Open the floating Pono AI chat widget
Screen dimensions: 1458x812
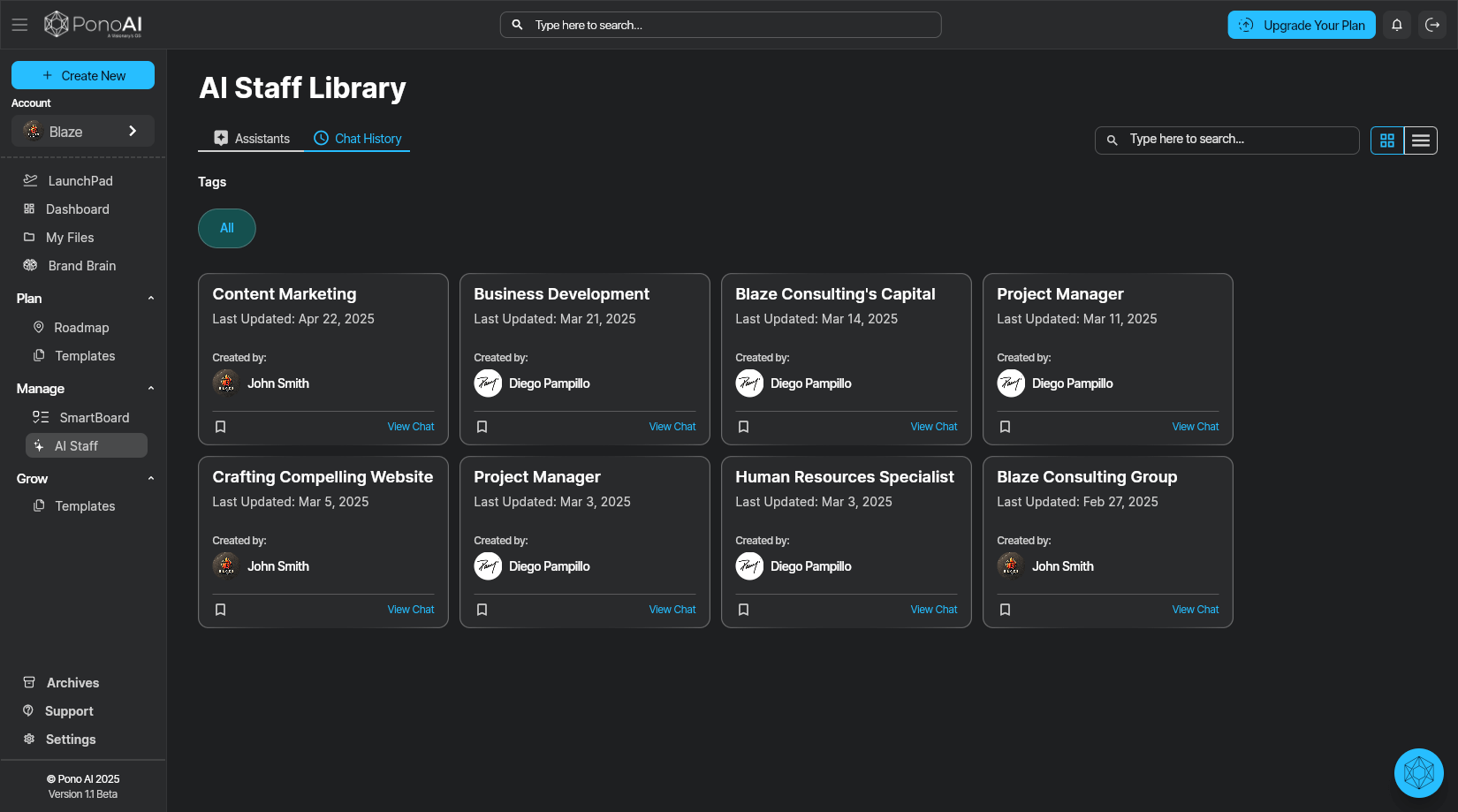[1418, 773]
